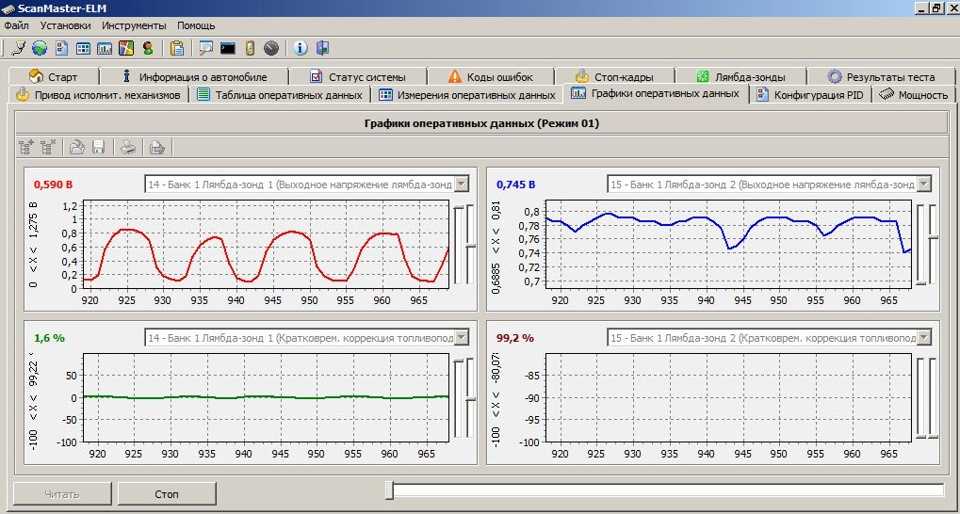Select Графики оперативных данных tab

654,94
